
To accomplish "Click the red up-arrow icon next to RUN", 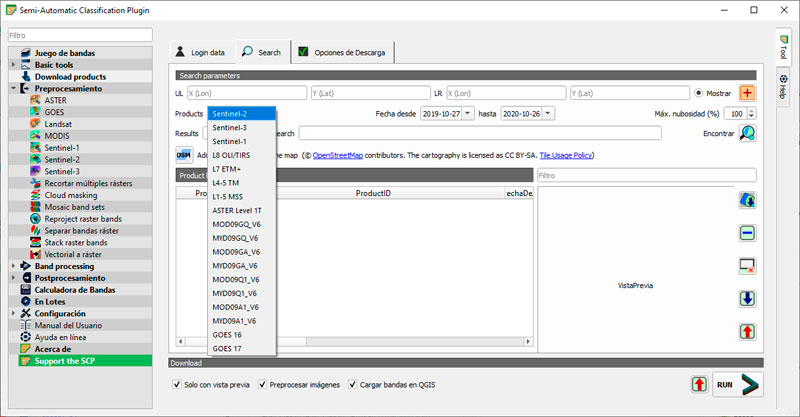I will pyautogui.click(x=699, y=384).
